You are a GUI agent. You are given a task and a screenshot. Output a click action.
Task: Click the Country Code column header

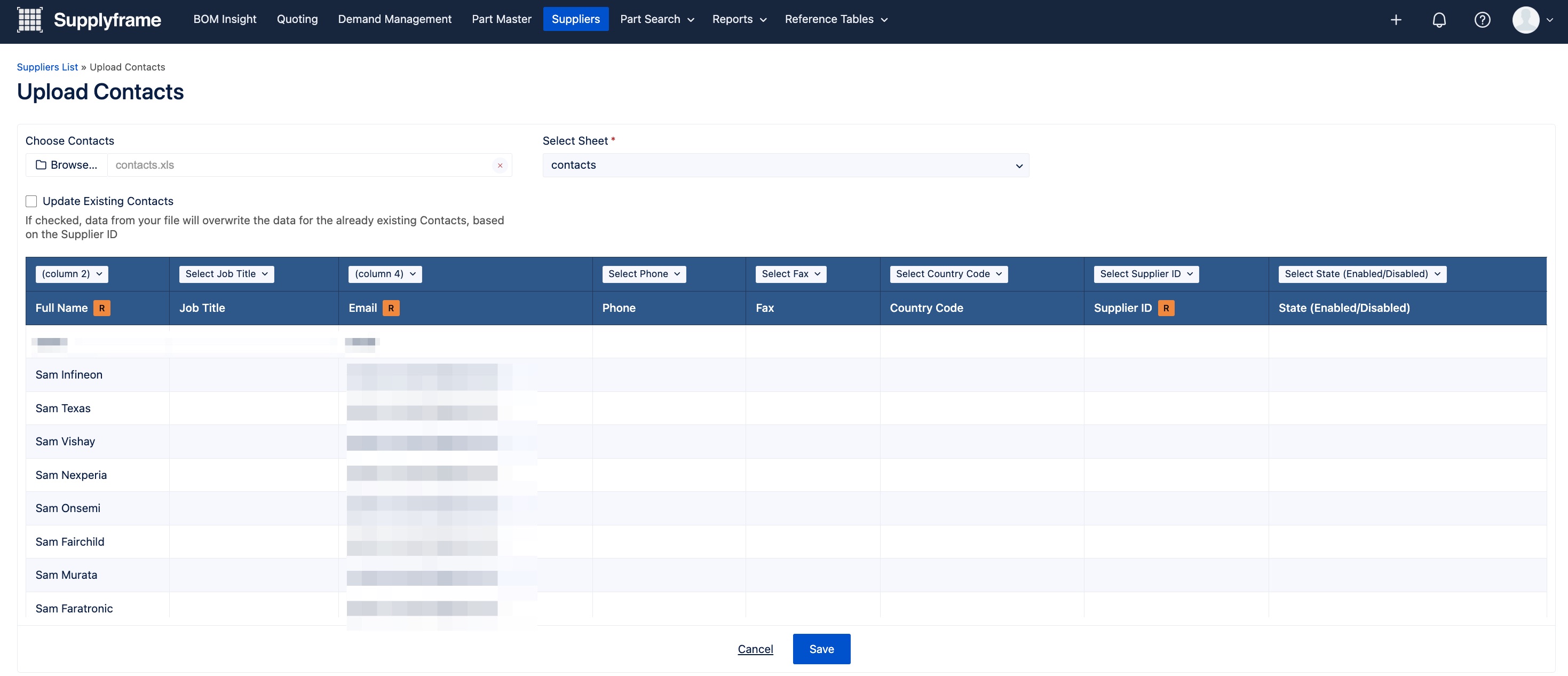click(926, 308)
